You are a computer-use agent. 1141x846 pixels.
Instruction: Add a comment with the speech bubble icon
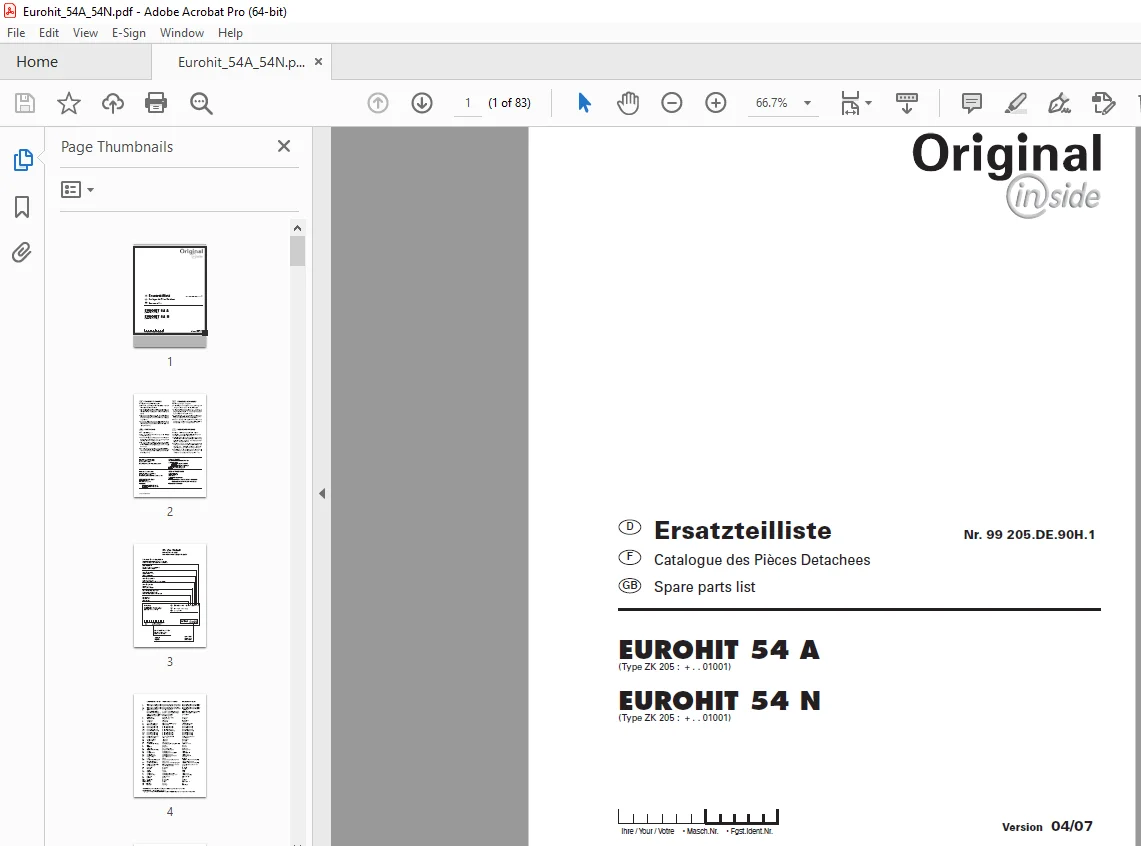pos(971,103)
